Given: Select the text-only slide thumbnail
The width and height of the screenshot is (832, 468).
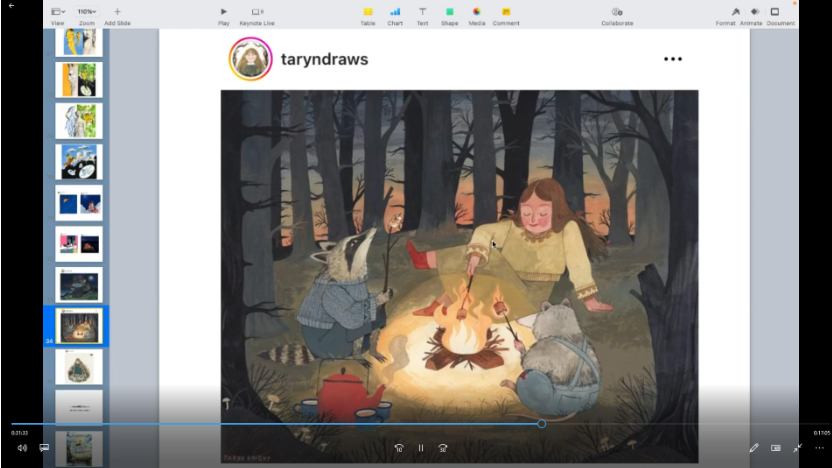Looking at the screenshot, I should (x=79, y=408).
